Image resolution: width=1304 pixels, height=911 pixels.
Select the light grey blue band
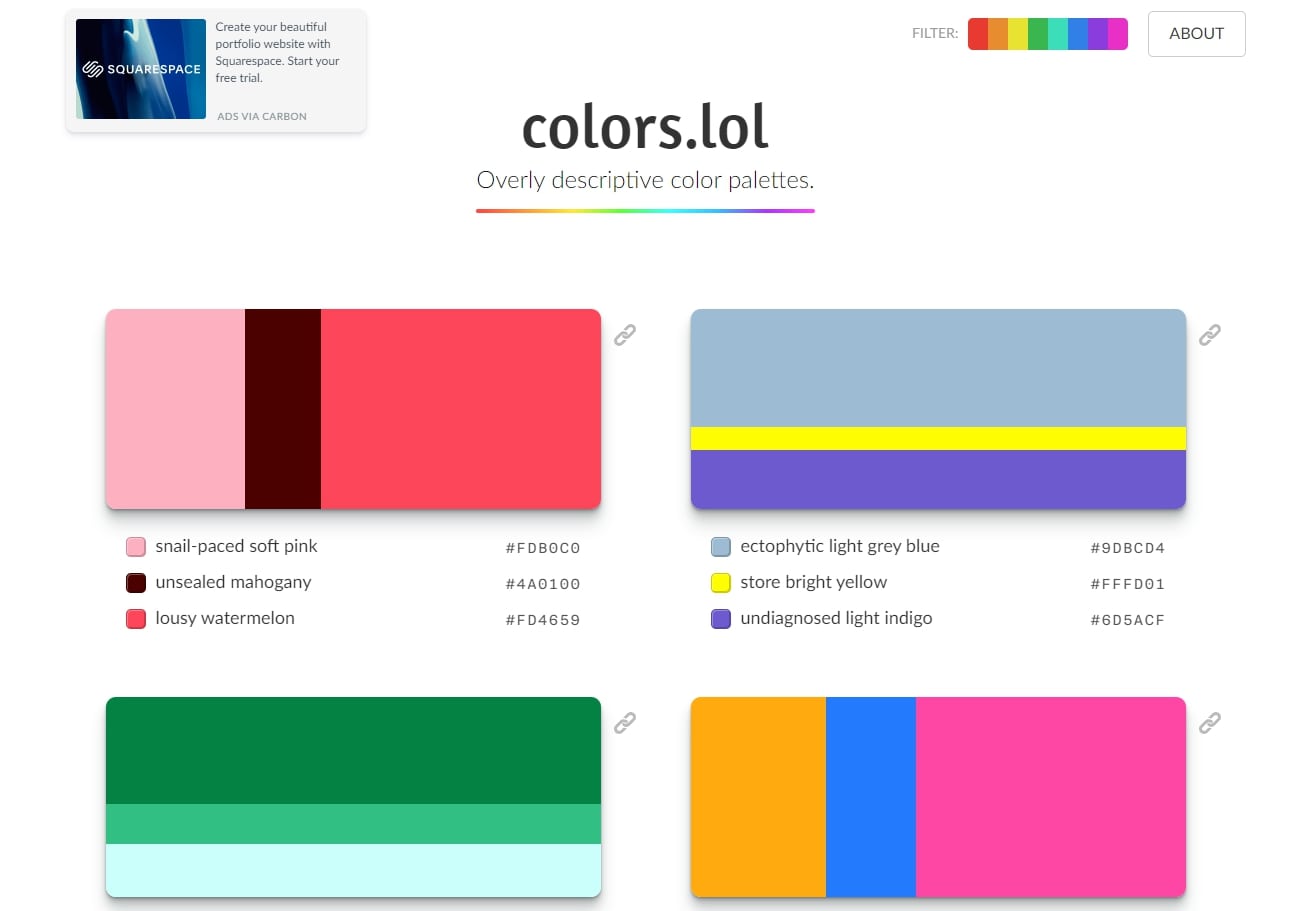click(x=938, y=368)
